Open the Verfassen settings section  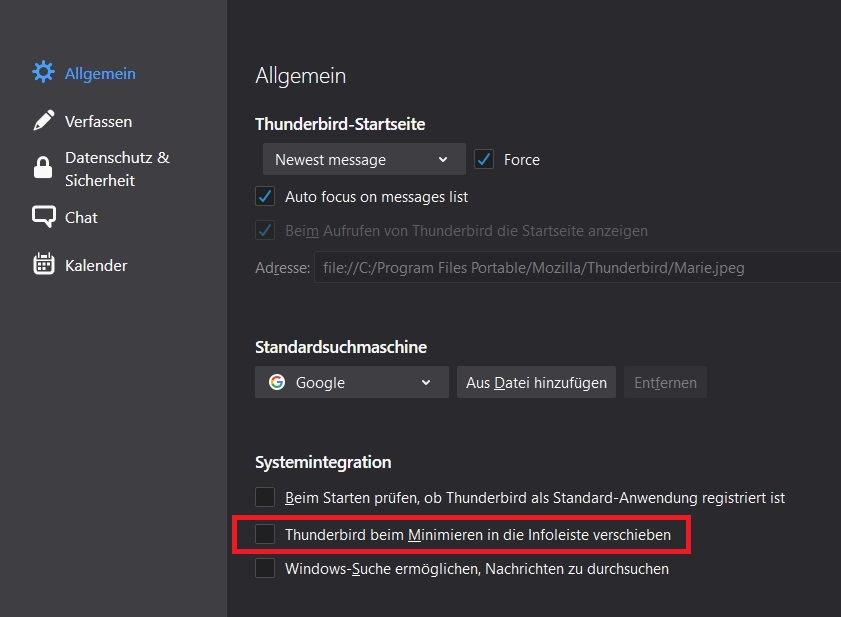click(x=98, y=121)
